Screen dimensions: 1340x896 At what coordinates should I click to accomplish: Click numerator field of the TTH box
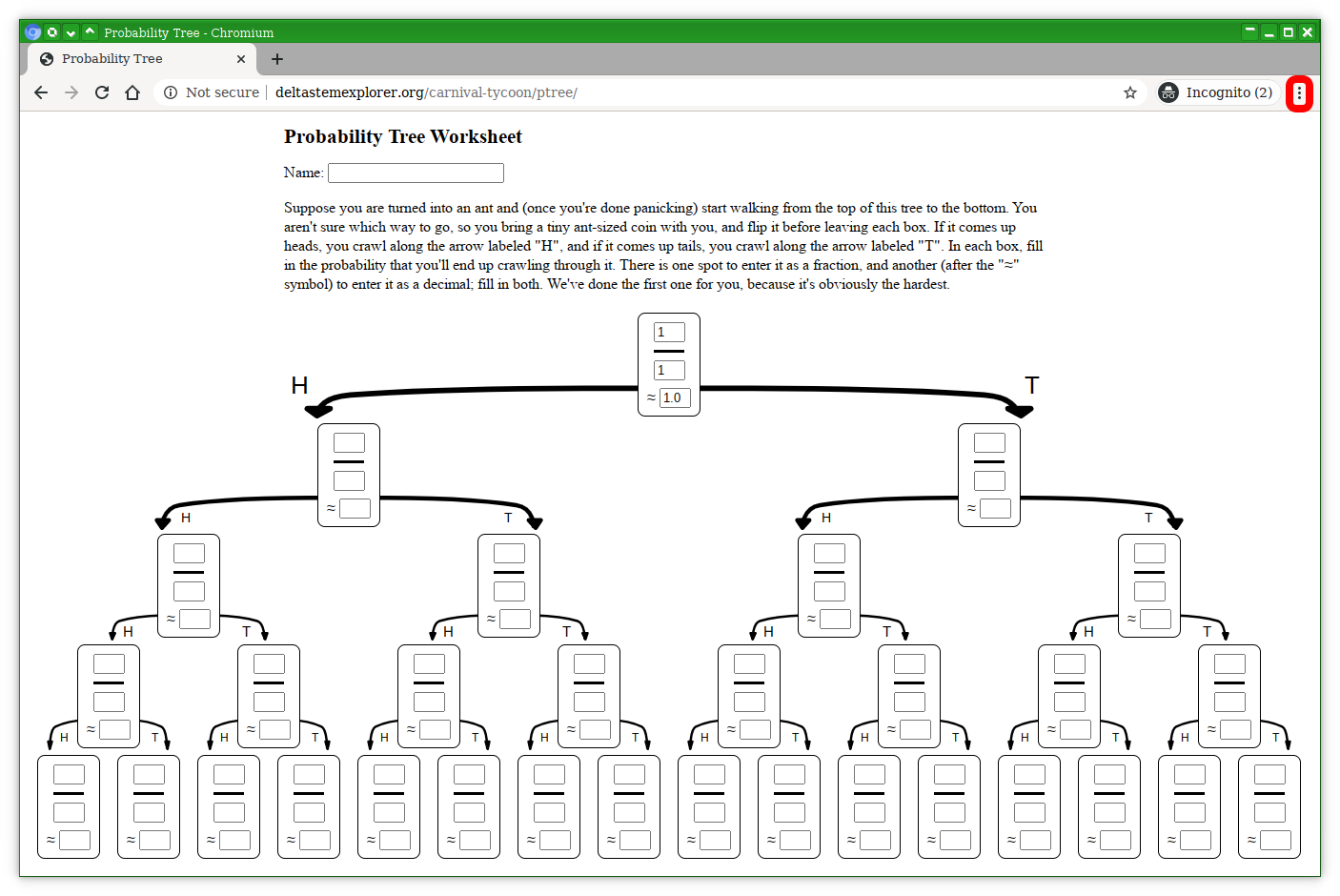pyautogui.click(x=1069, y=663)
